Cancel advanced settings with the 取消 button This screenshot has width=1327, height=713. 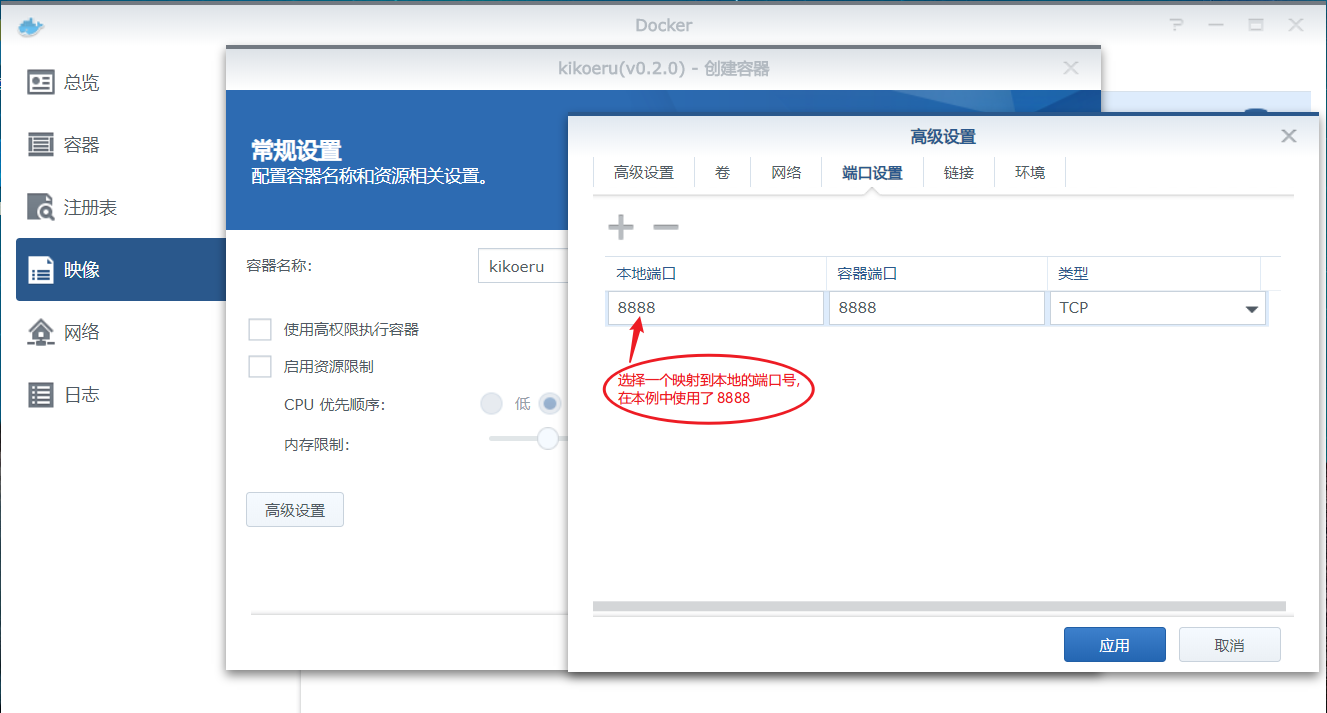click(1229, 644)
